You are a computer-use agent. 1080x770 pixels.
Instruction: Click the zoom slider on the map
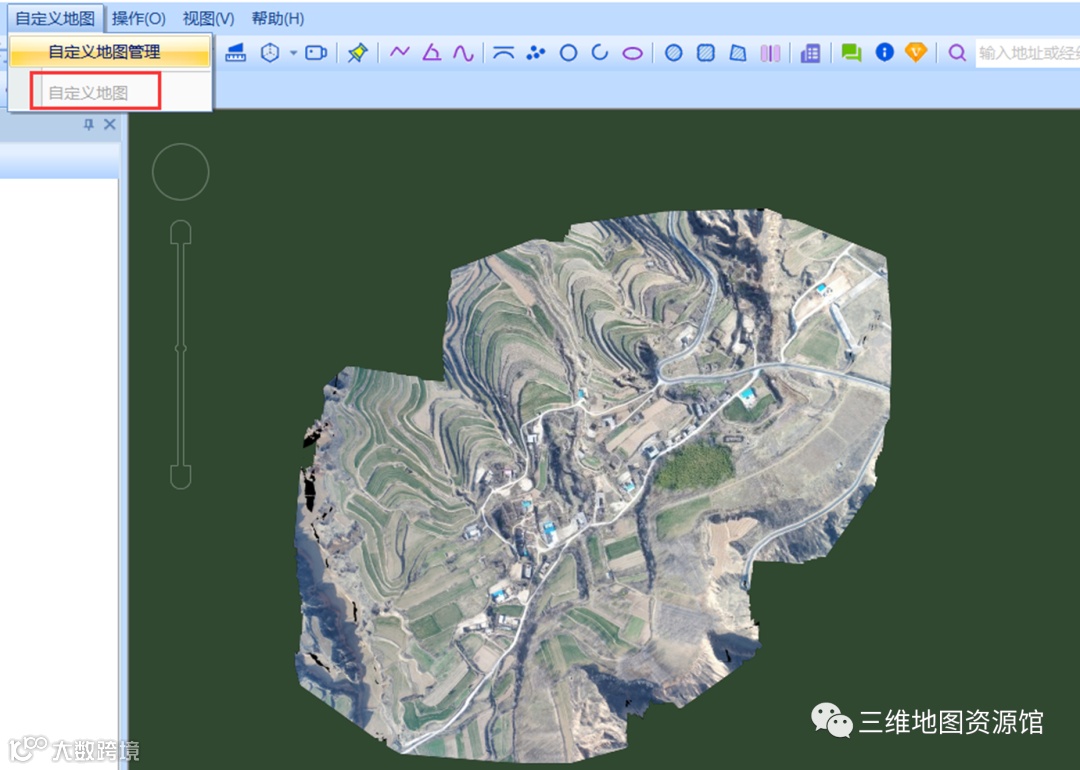(180, 355)
